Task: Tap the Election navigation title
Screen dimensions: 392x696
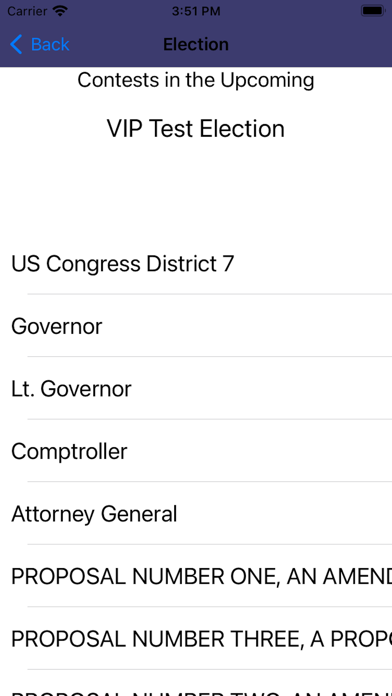Action: point(196,44)
